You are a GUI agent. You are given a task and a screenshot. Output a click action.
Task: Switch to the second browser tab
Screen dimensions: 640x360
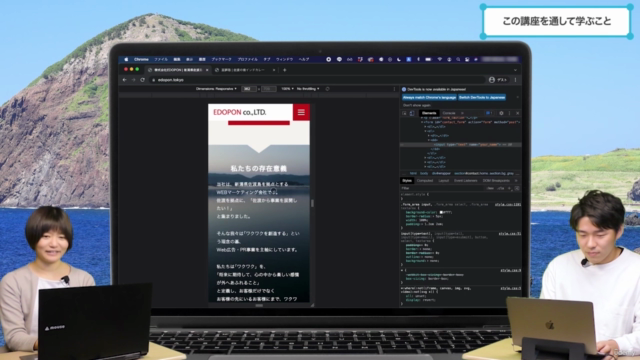point(244,70)
